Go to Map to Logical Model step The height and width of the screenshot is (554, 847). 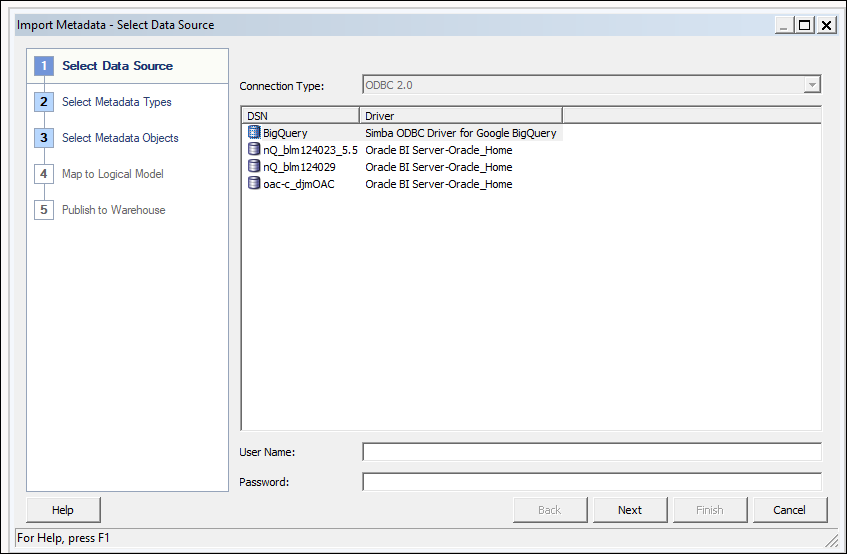click(112, 174)
